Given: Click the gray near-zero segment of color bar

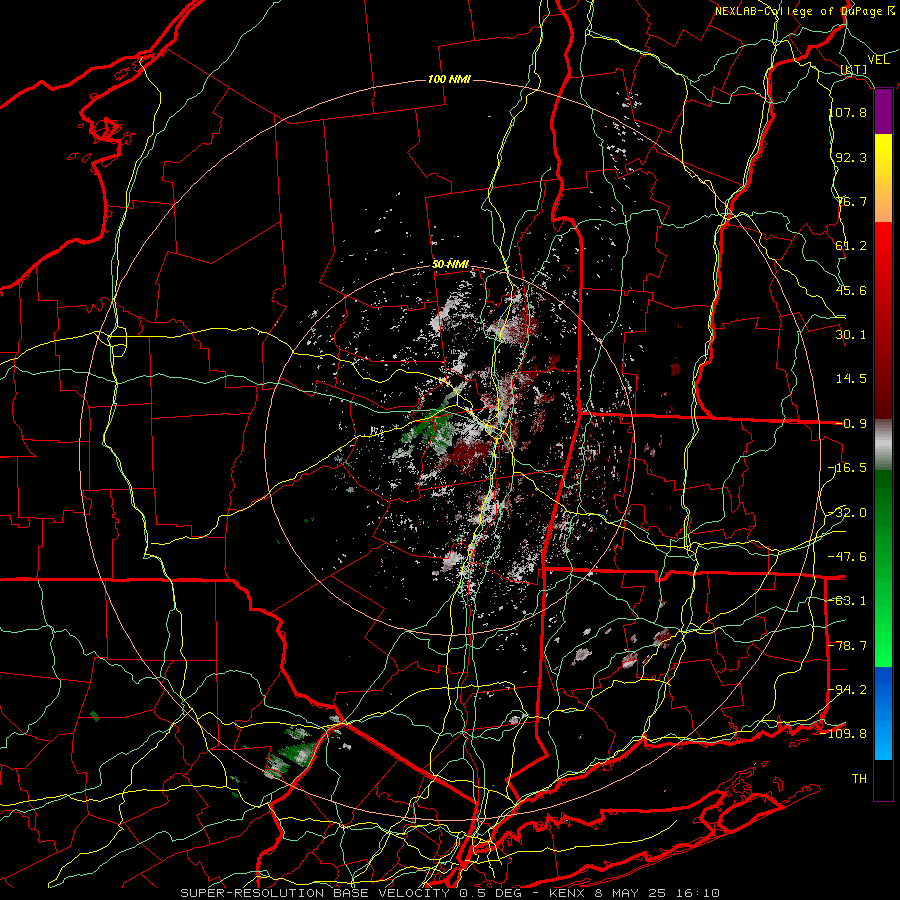Looking at the screenshot, I should point(883,445).
